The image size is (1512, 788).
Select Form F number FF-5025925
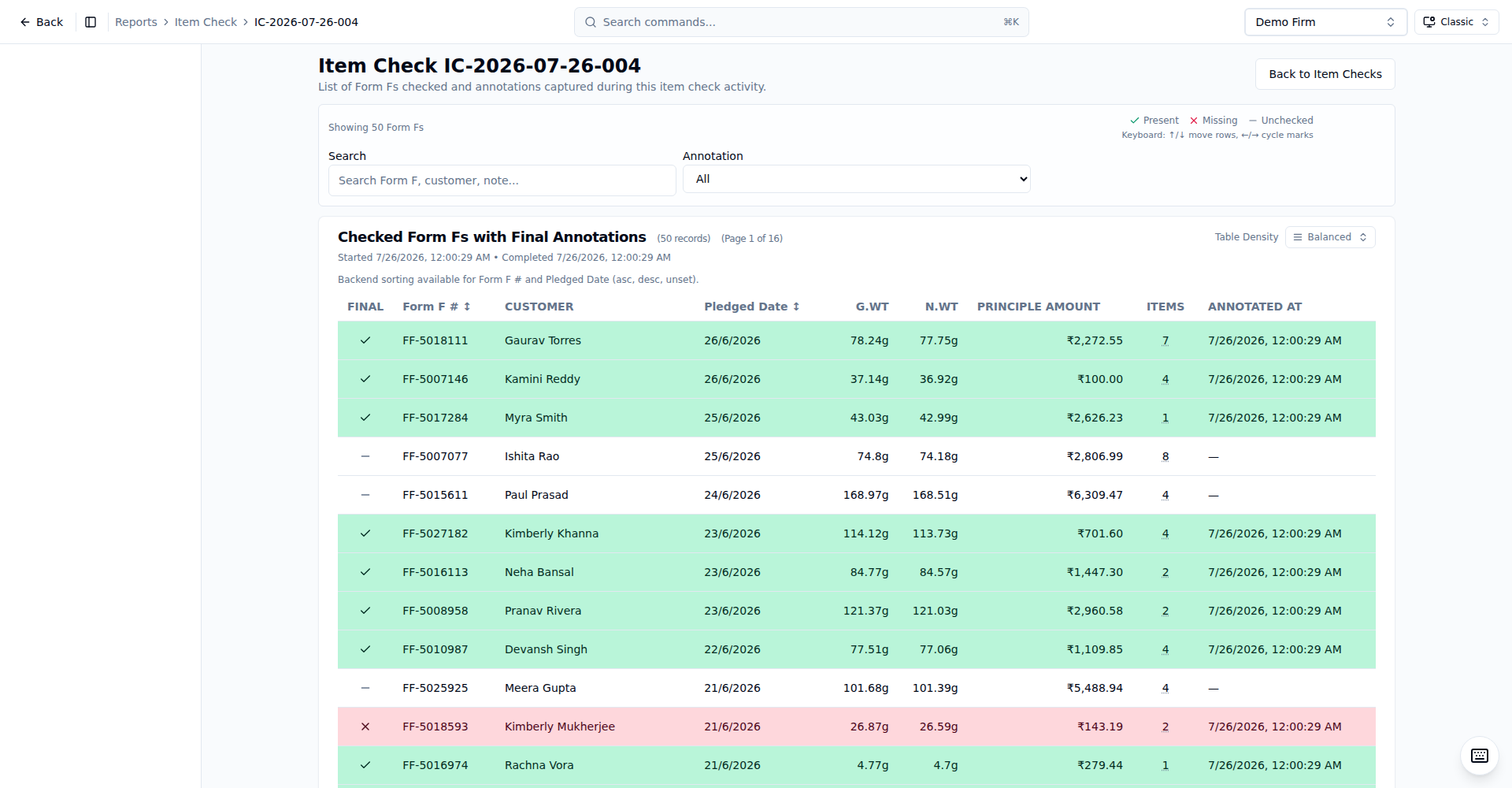tap(435, 688)
